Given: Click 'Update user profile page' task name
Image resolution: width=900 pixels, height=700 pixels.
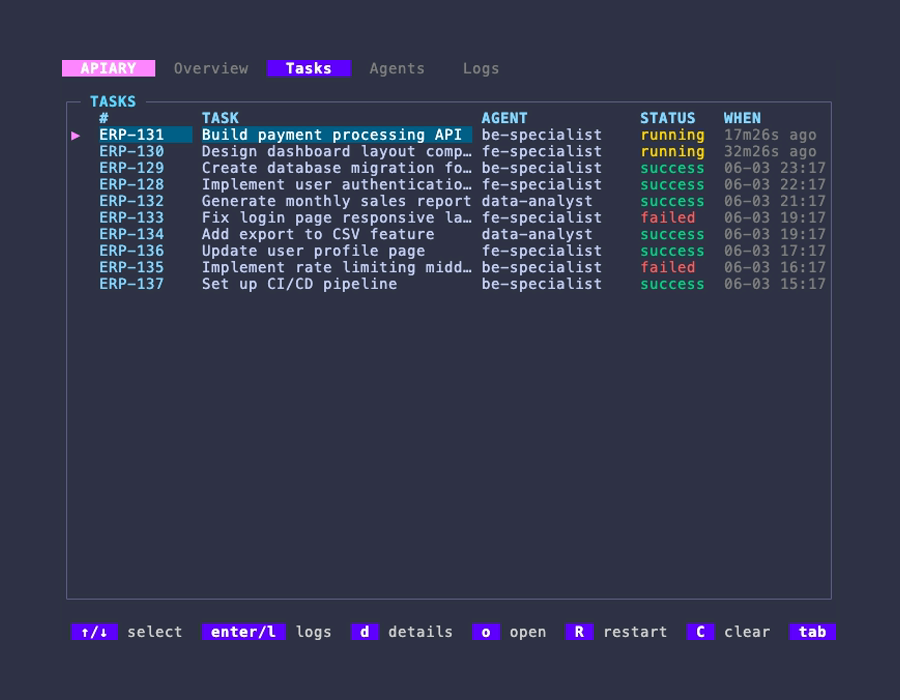Looking at the screenshot, I should coord(313,251).
